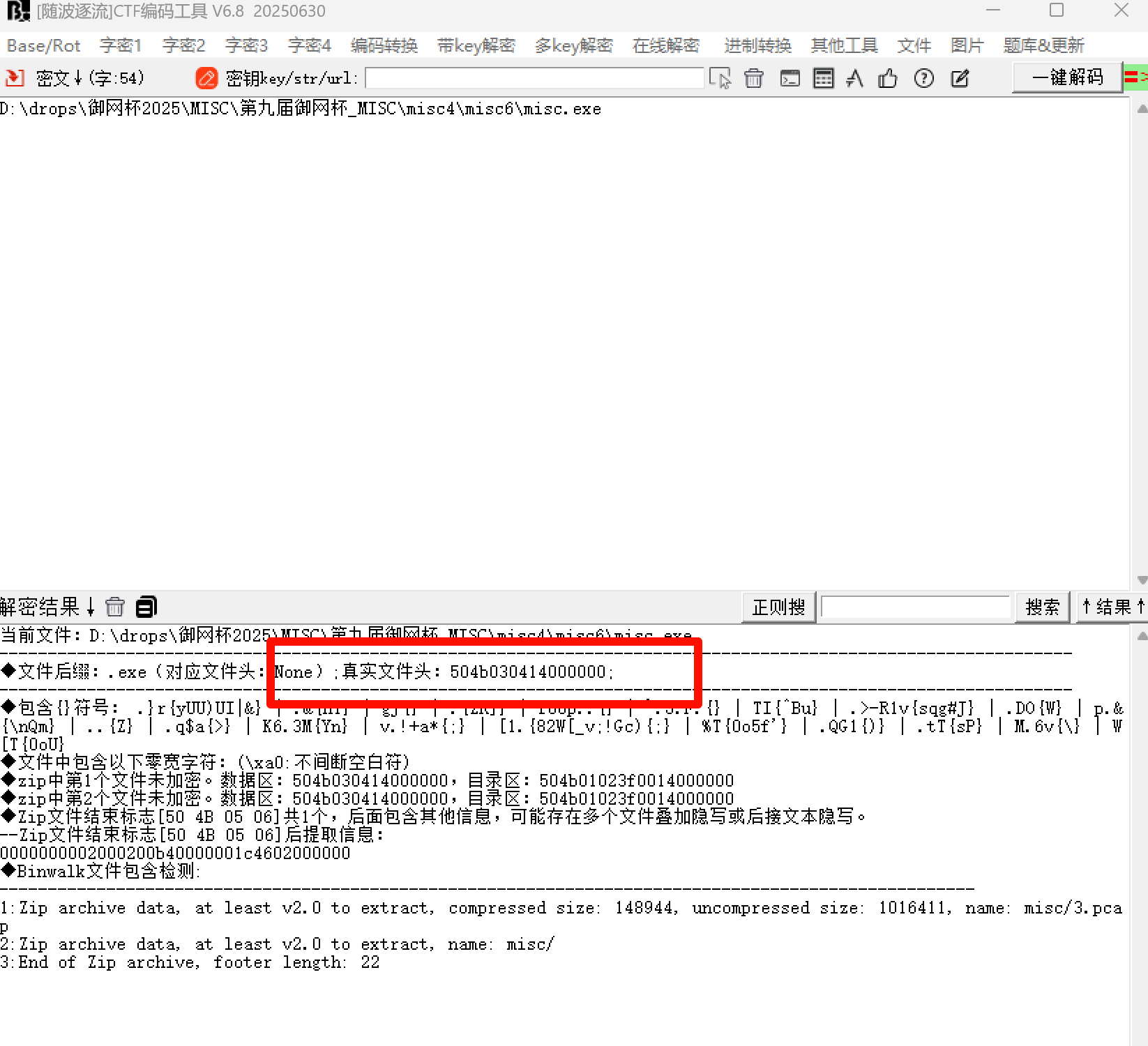Click the 解密结果↓ label
1148x1046 pixels.
(x=47, y=607)
